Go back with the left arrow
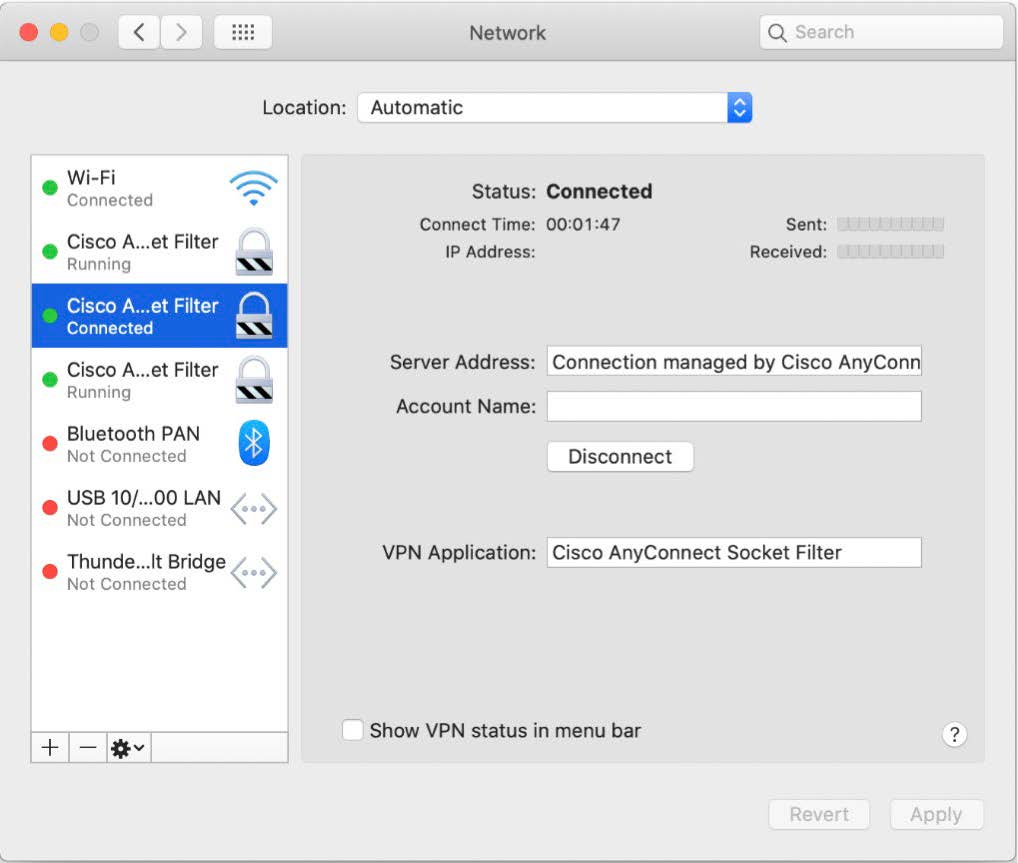Screen dimensions: 1018x863 [x=139, y=33]
